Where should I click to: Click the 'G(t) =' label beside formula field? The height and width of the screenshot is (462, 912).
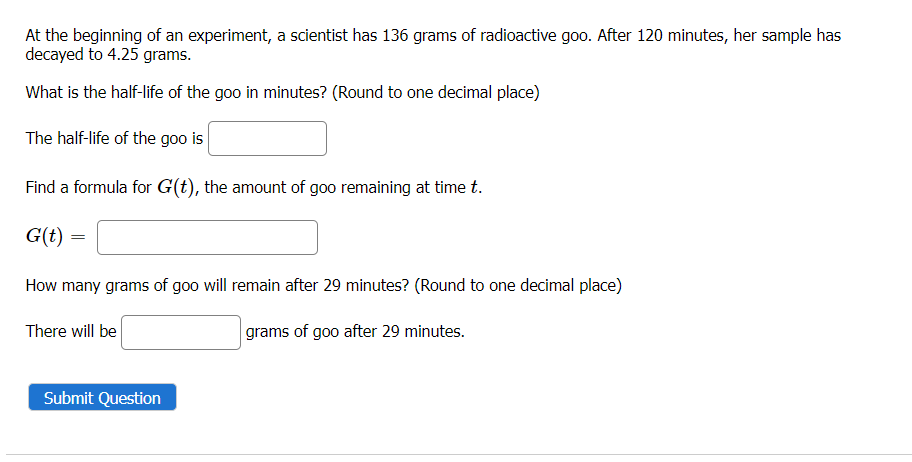point(55,236)
